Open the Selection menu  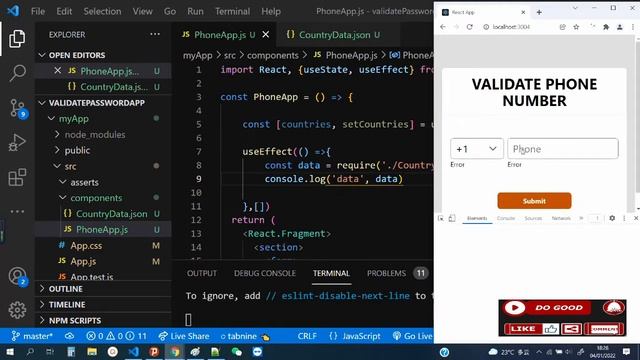[102, 11]
